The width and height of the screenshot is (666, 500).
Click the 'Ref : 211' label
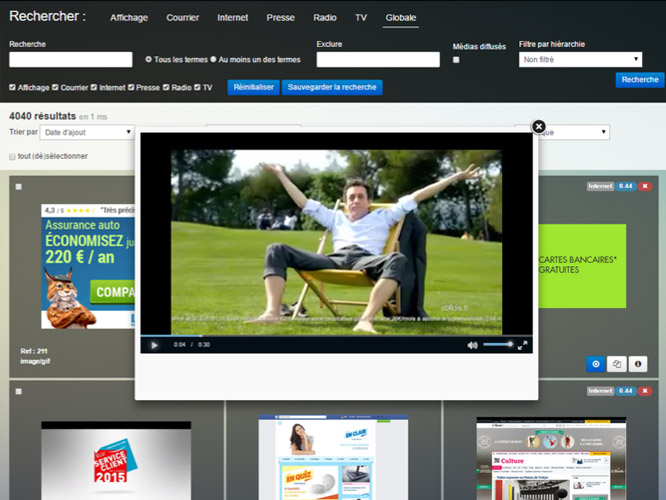click(x=34, y=351)
